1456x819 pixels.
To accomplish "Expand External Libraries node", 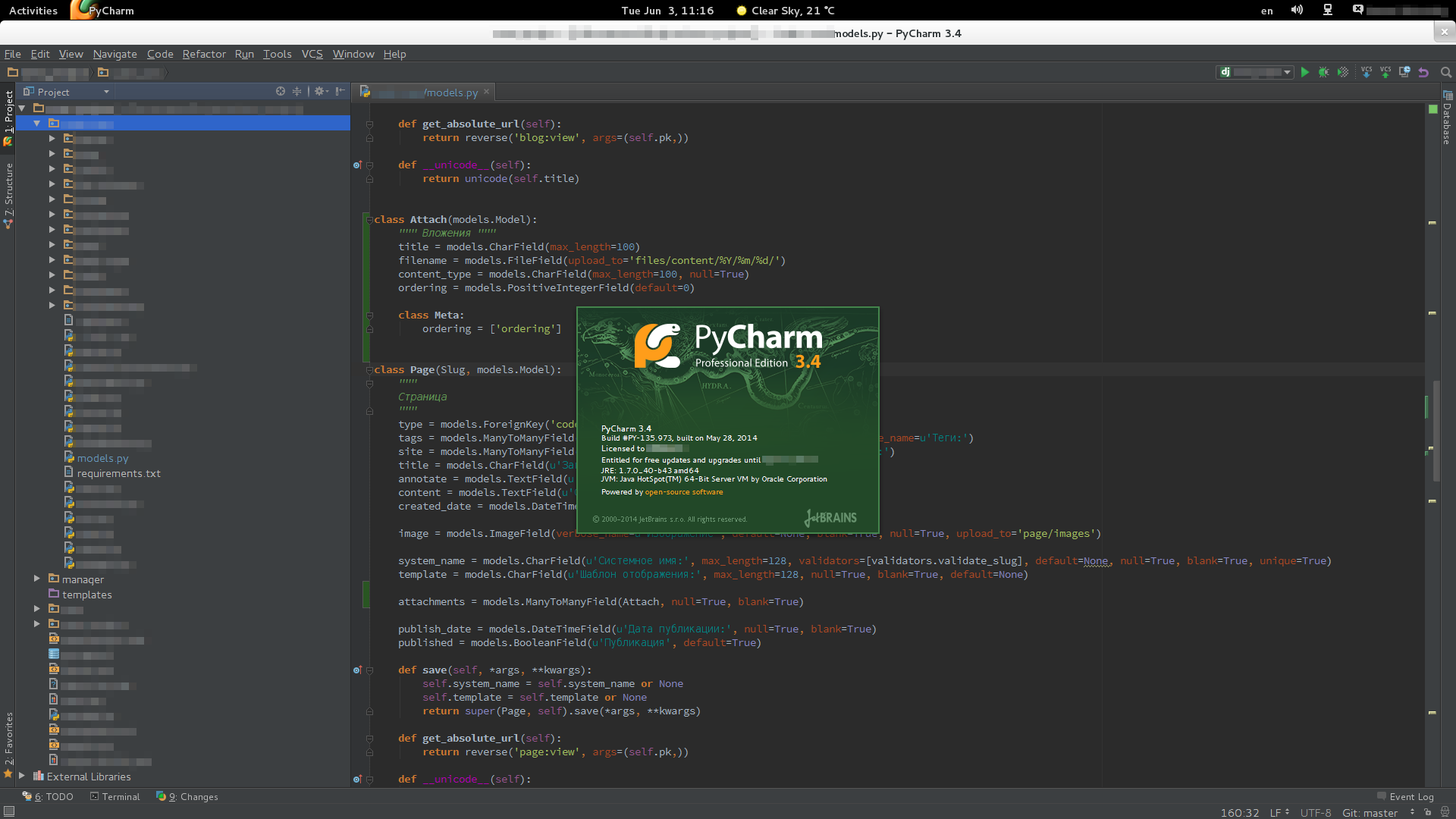I will (22, 776).
